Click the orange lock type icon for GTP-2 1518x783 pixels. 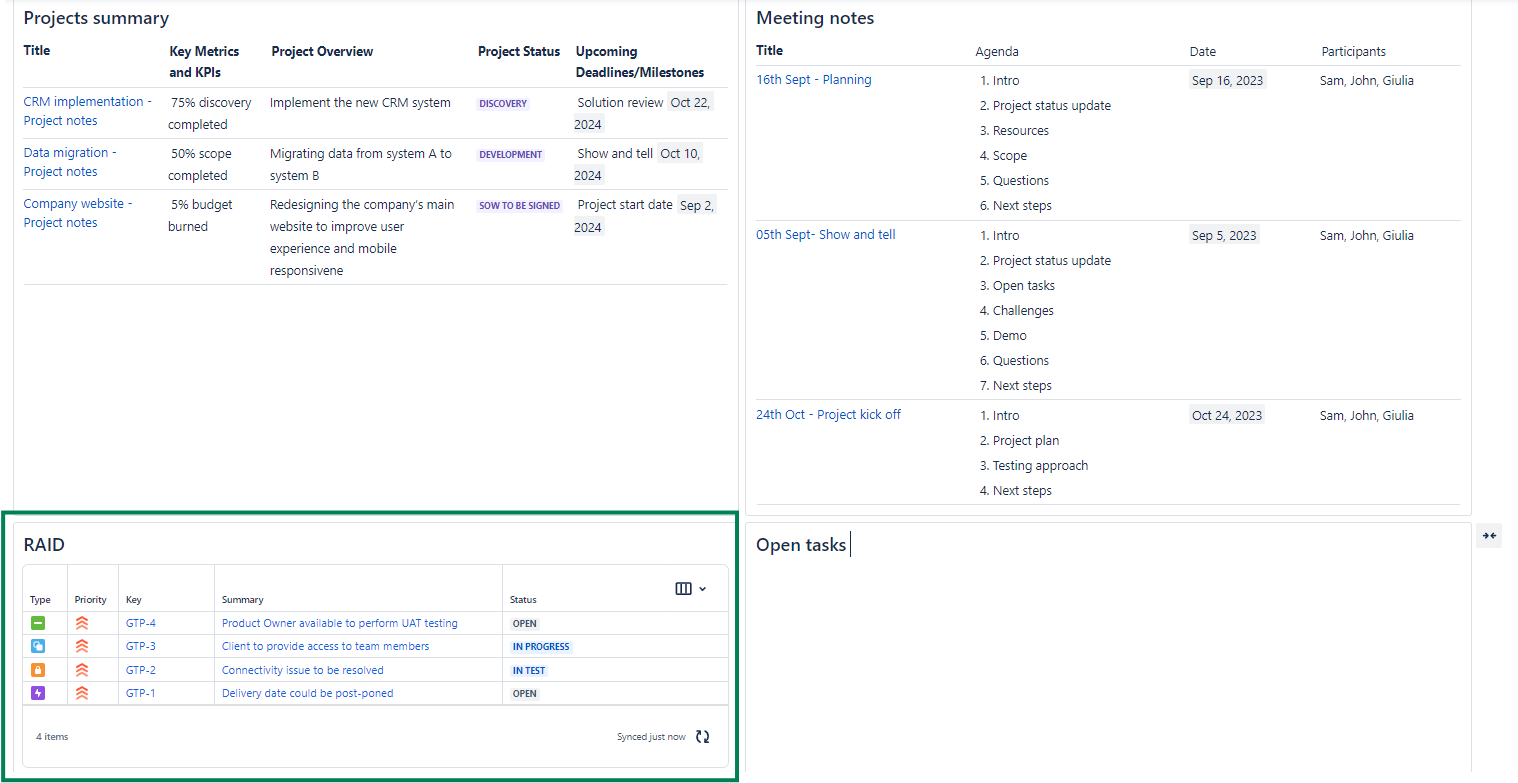point(38,669)
